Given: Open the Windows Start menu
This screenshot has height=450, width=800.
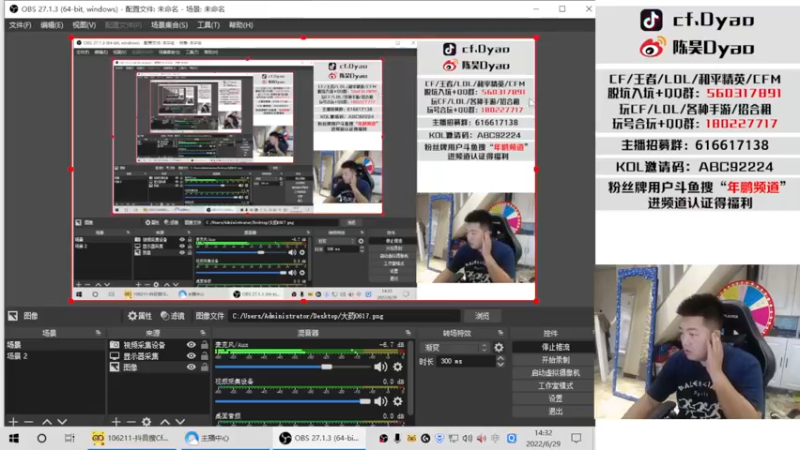Looking at the screenshot, I should click(x=14, y=438).
